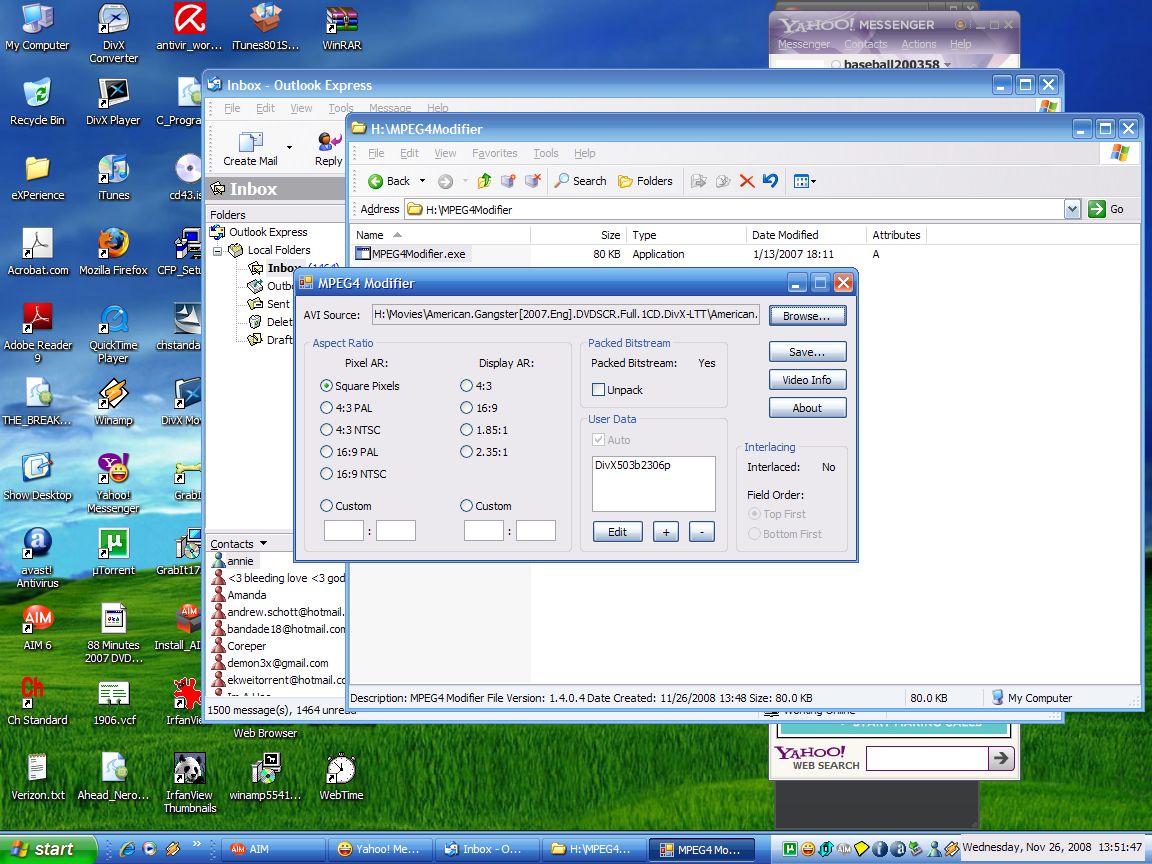The image size is (1152, 864).
Task: Open Search in the explorer toolbar
Action: [x=580, y=181]
